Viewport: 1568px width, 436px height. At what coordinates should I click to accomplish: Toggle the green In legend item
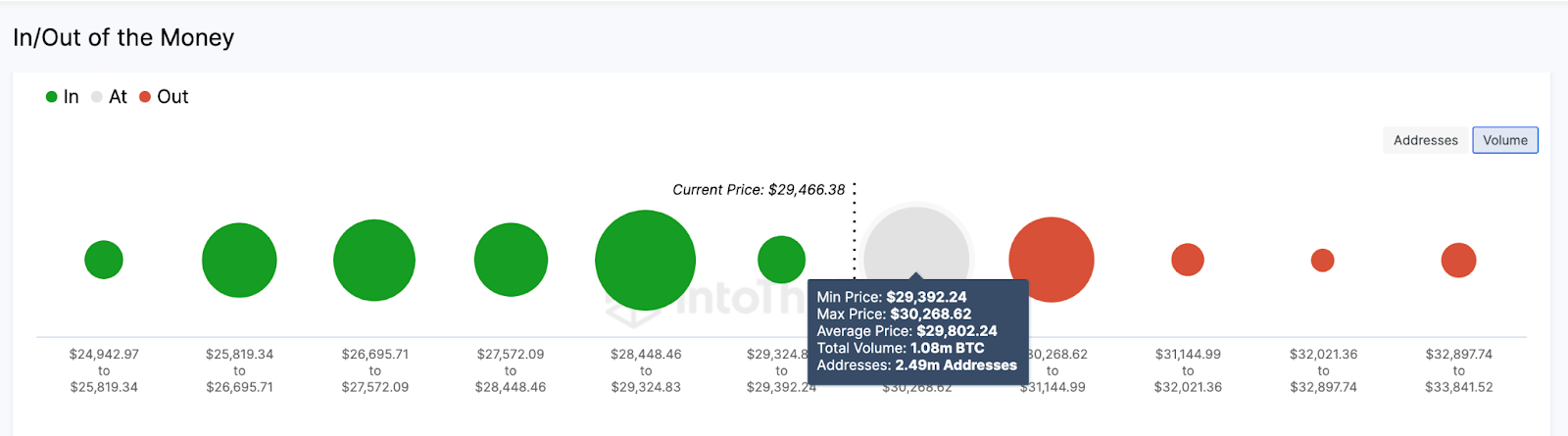[x=63, y=97]
